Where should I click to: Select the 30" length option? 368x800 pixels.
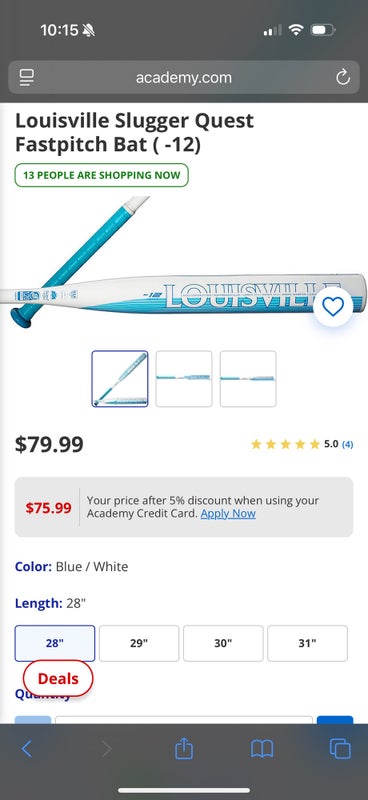tap(223, 643)
